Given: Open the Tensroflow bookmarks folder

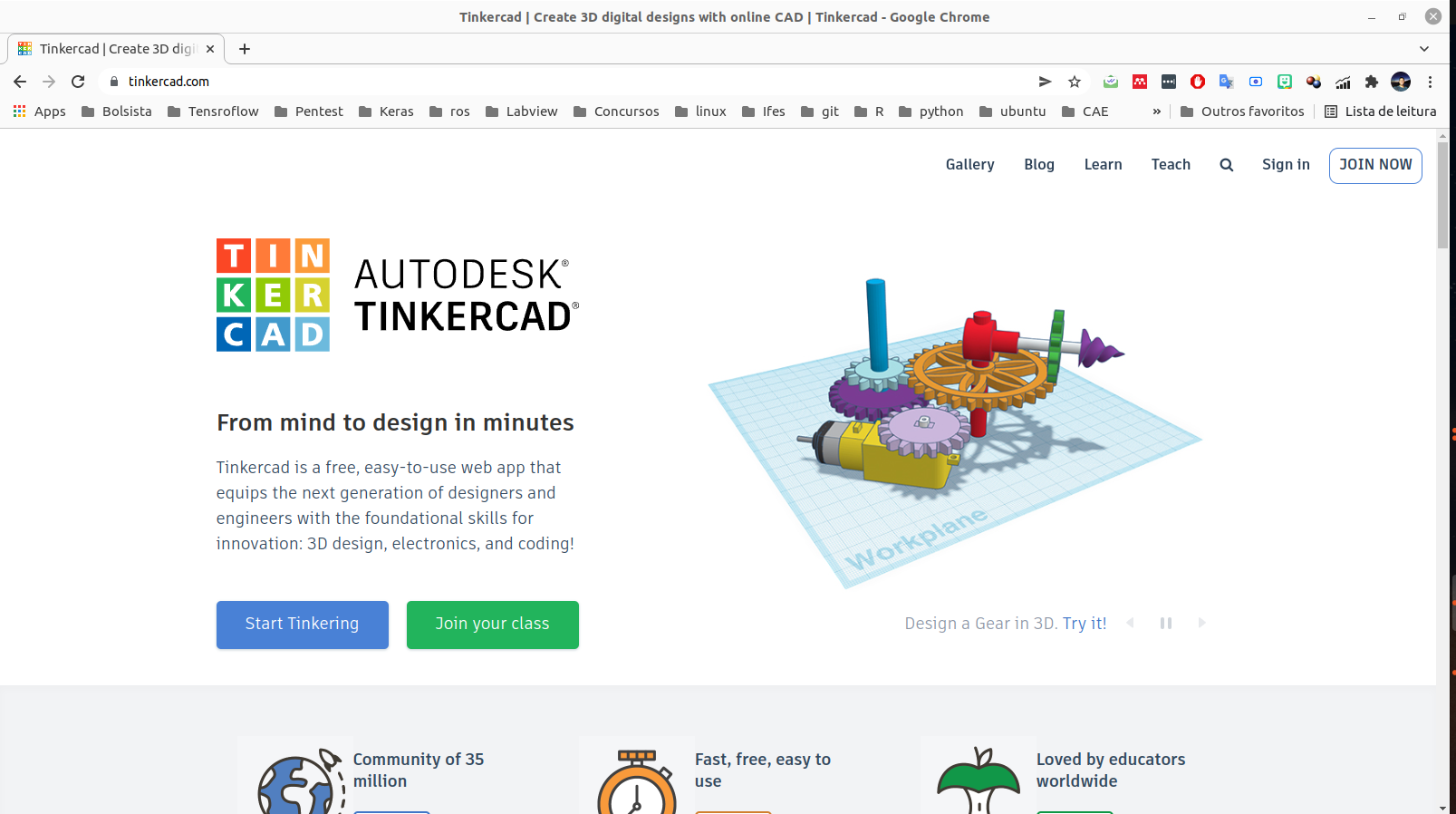Looking at the screenshot, I should pyautogui.click(x=213, y=111).
